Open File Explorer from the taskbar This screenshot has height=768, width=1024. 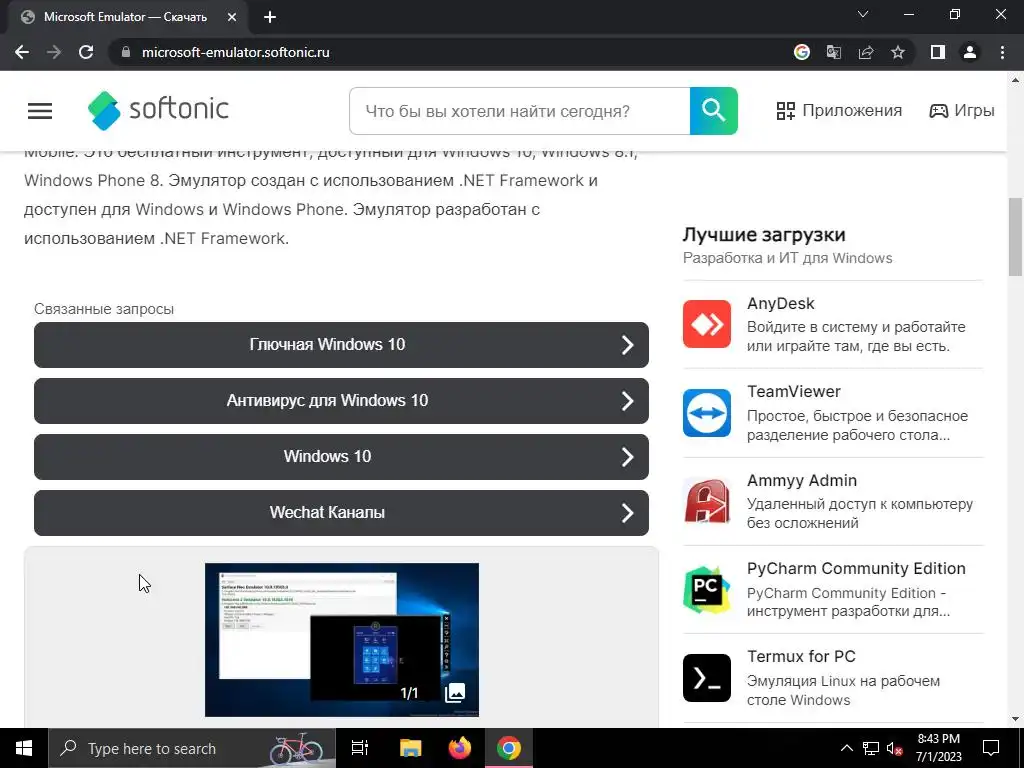411,748
